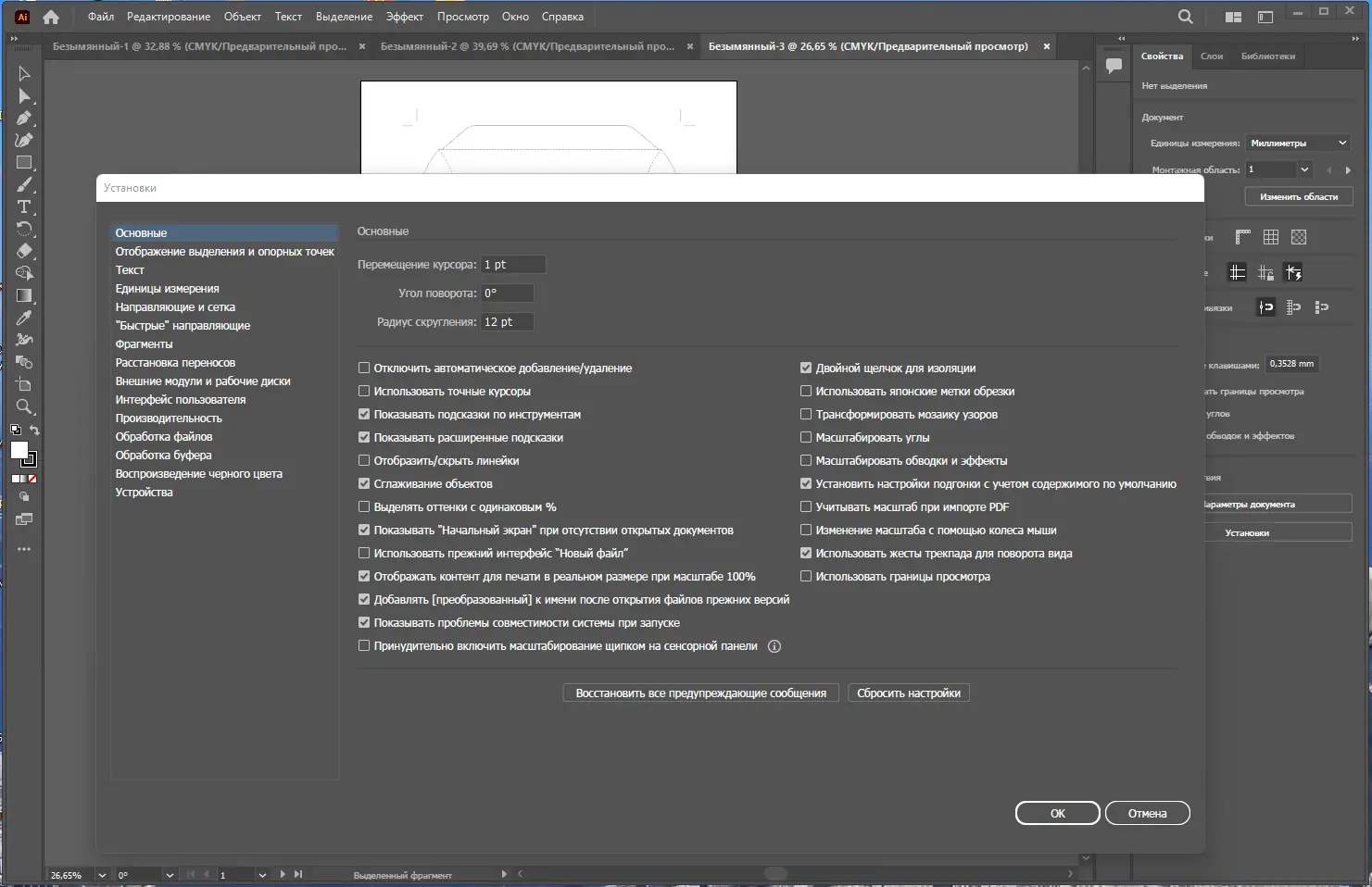Switch to document tab "Безымянный-1"

(199, 46)
